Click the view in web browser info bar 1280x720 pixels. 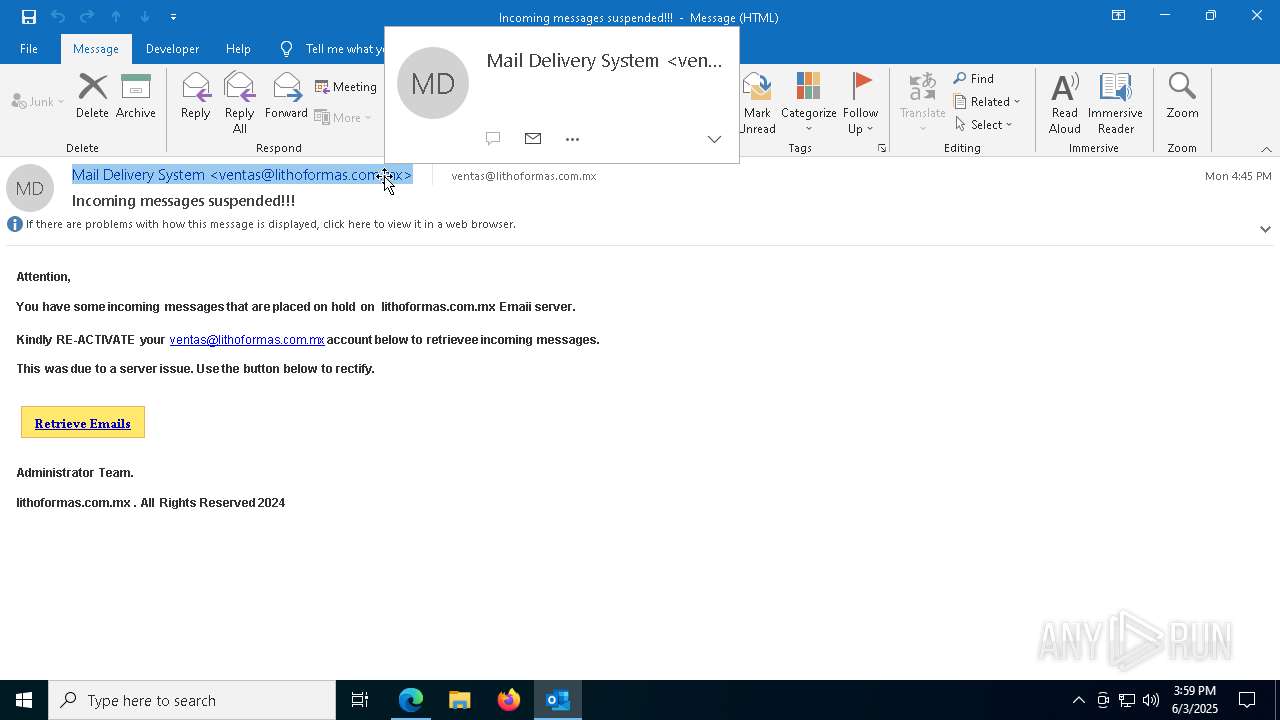click(270, 224)
